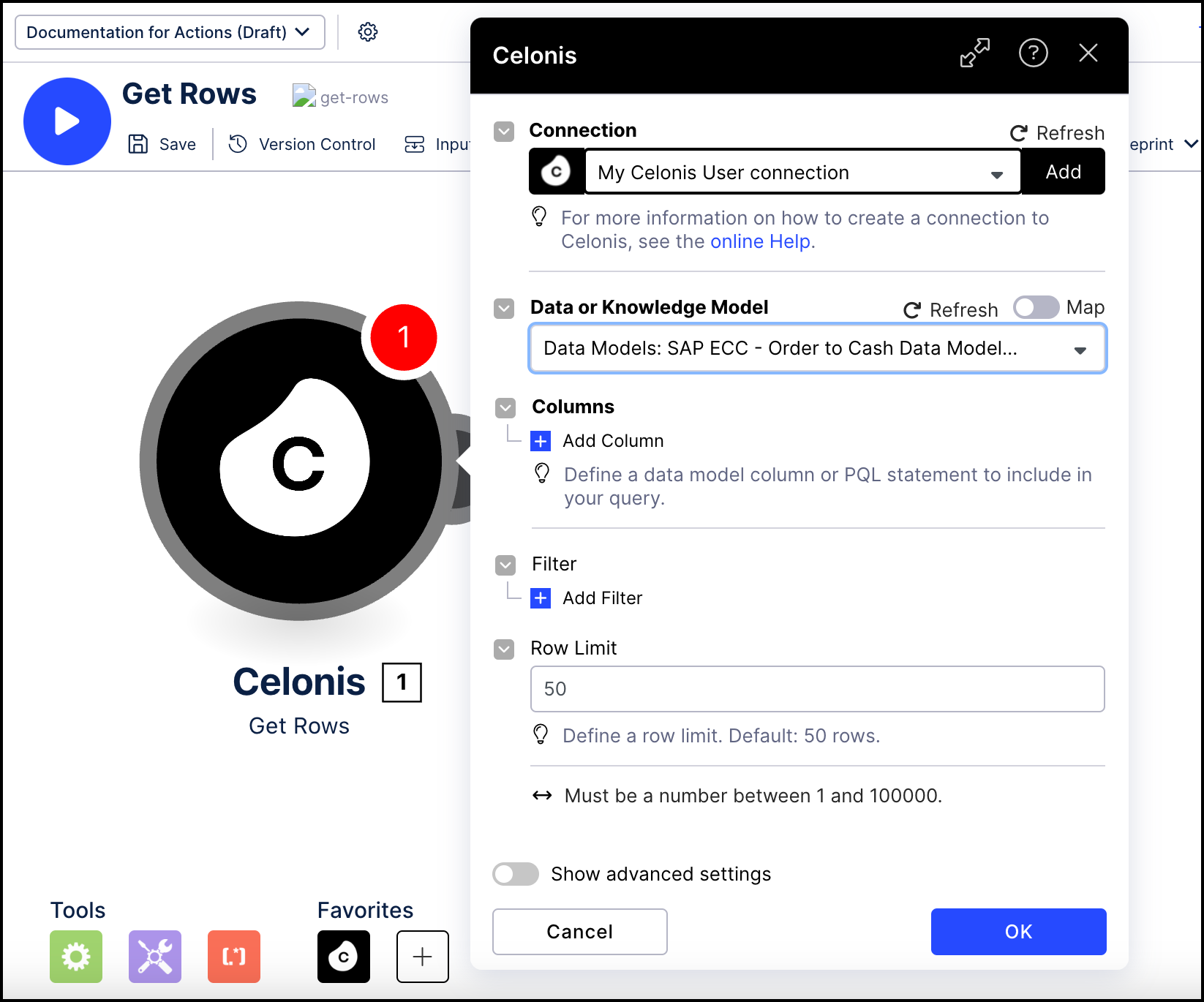Screen dimensions: 1204x1002
Task: Select the large Celonis module on canvas
Action: point(299,461)
